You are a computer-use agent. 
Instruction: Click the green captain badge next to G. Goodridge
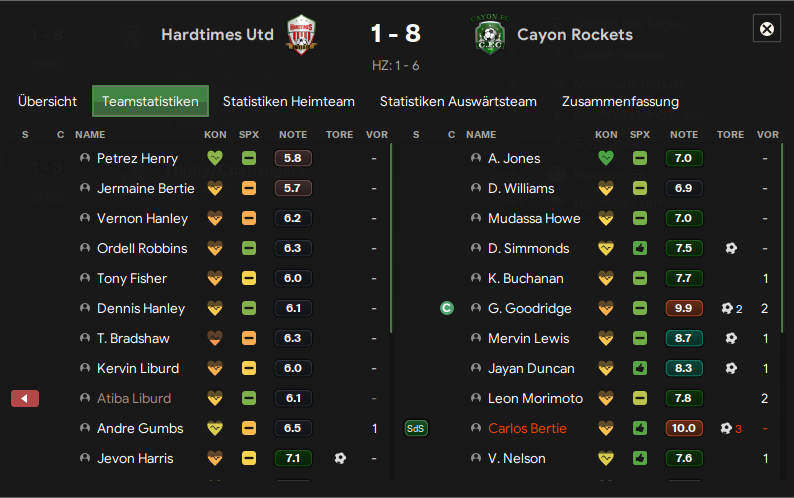[x=447, y=308]
